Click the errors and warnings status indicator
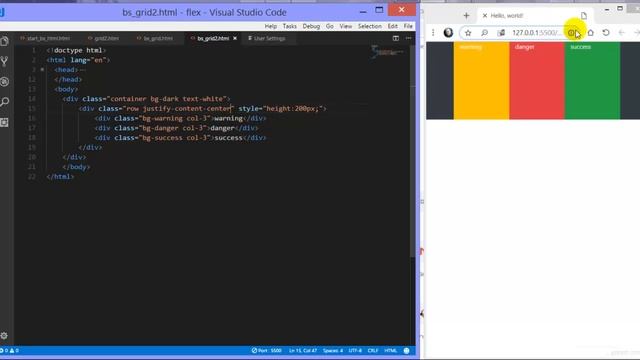This screenshot has height=360, width=640. 9,351
